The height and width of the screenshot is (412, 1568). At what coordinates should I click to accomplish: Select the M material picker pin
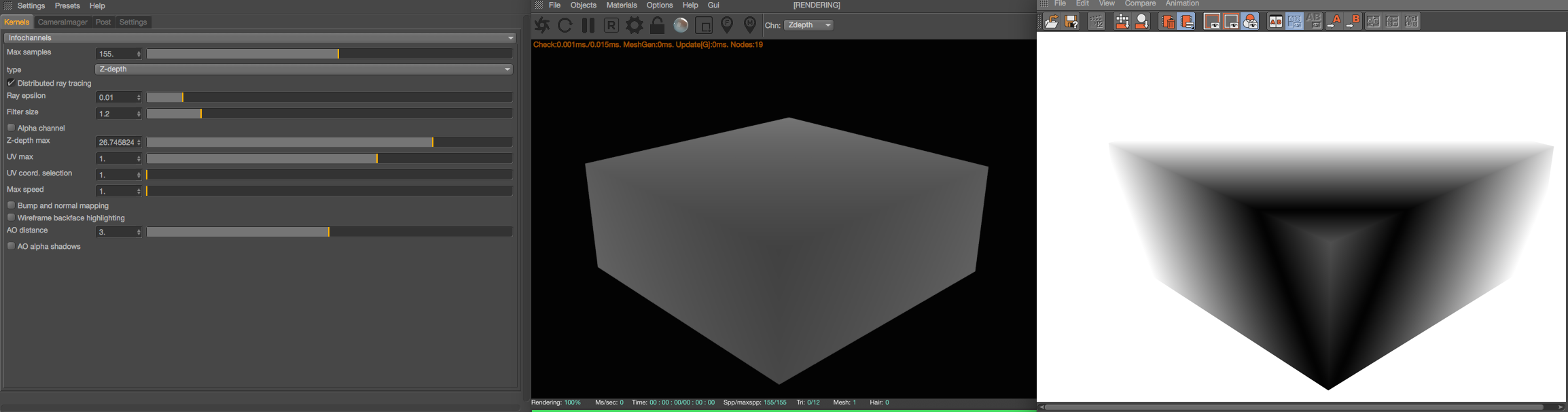pyautogui.click(x=750, y=25)
